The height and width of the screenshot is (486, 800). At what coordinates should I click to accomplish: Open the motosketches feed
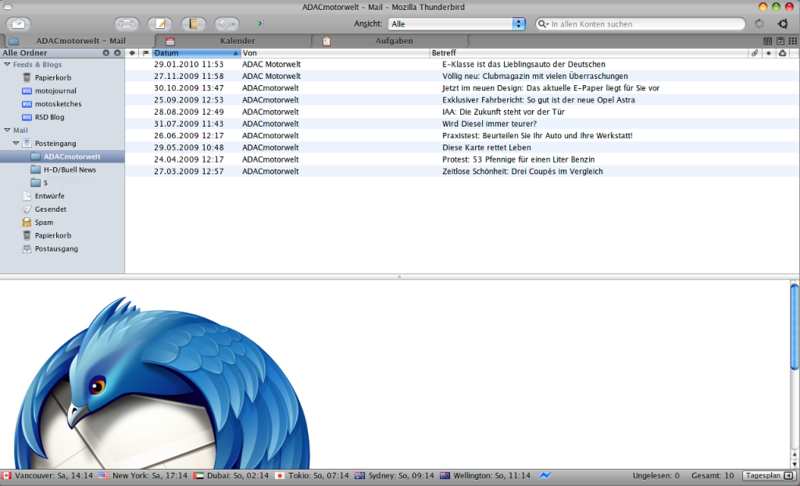(x=58, y=104)
